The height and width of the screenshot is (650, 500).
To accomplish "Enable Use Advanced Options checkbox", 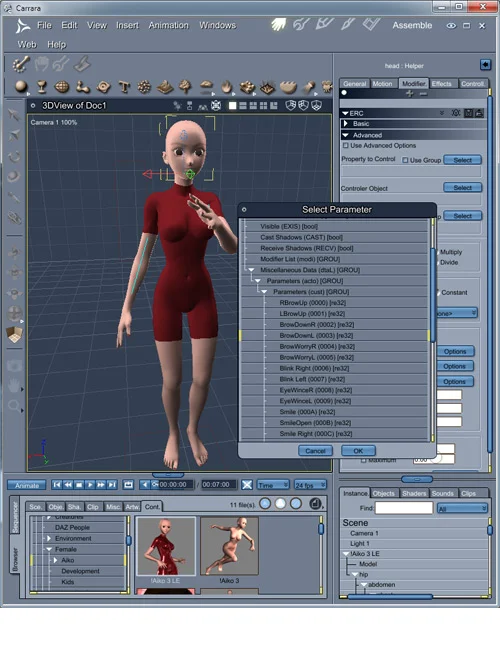I will (x=345, y=146).
